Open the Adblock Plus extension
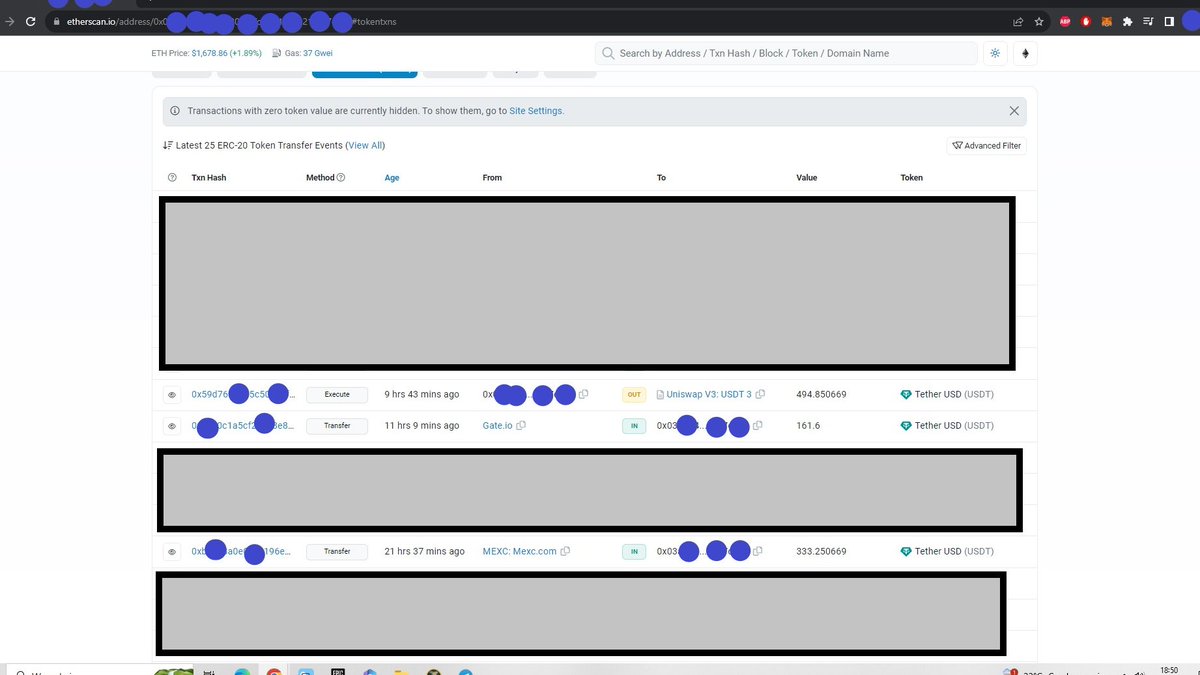Image resolution: width=1200 pixels, height=675 pixels. [x=1065, y=21]
